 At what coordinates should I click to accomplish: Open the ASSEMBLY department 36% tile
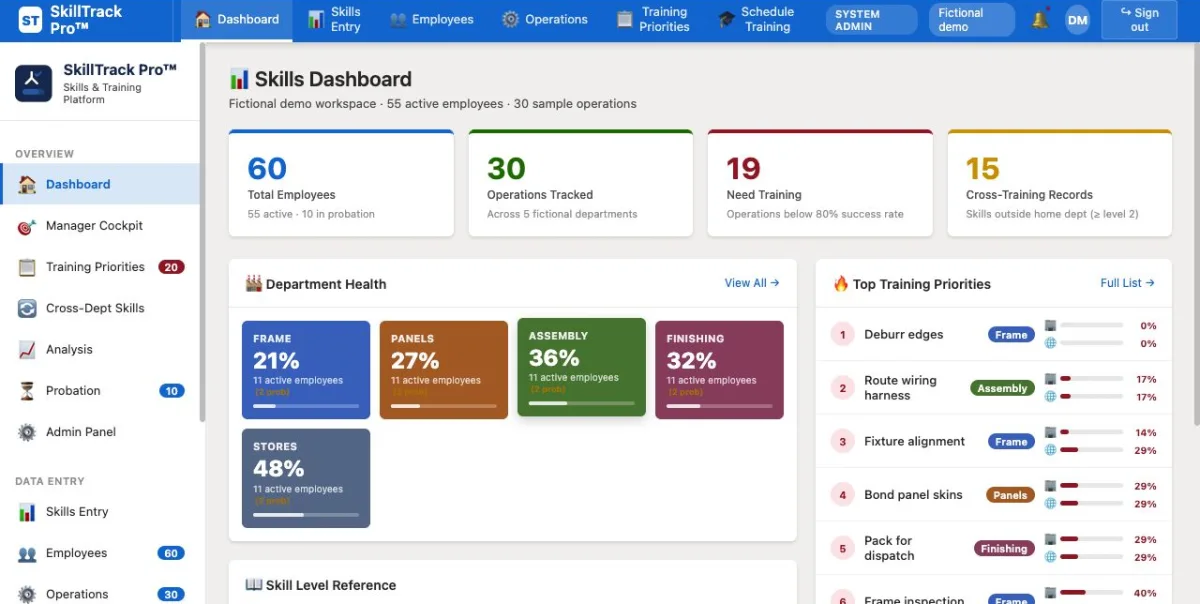point(581,367)
